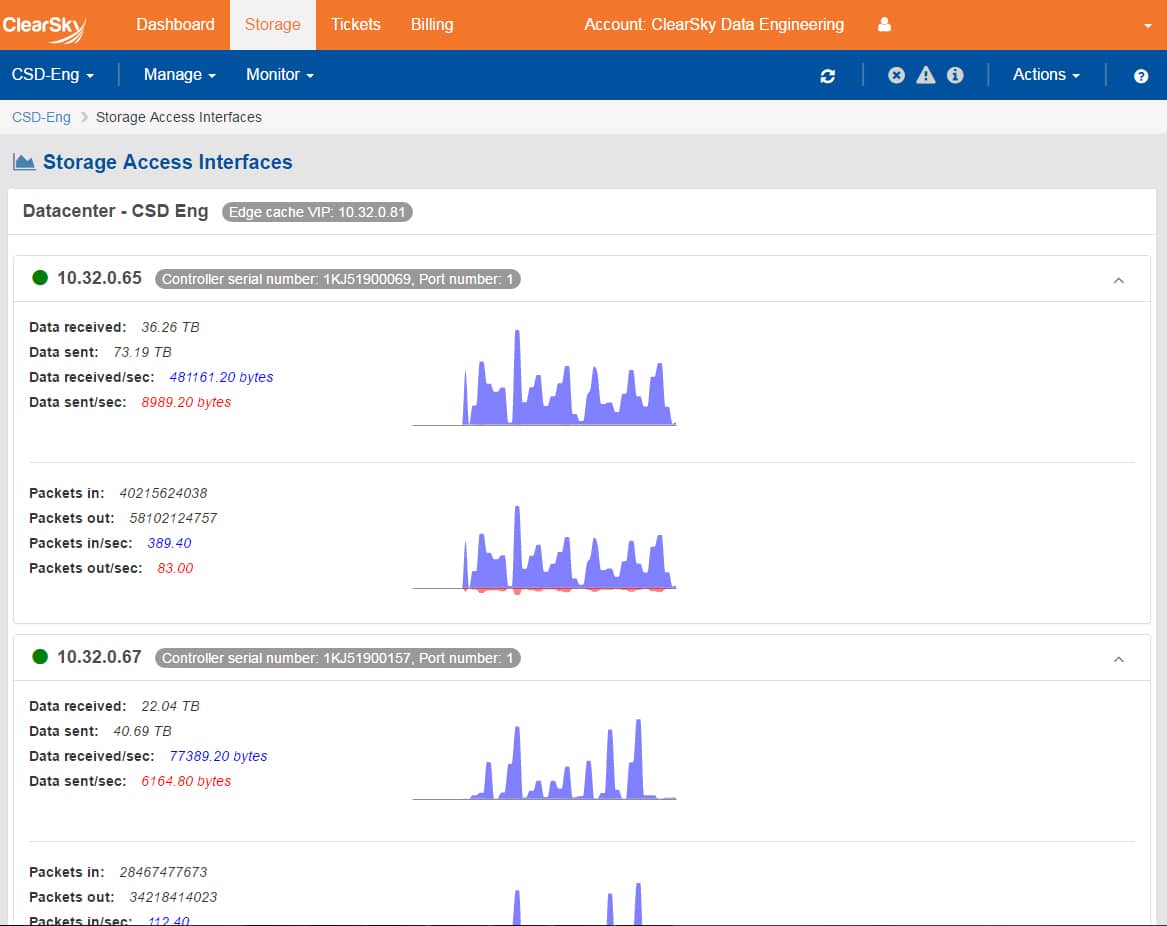Click Edge cache VIP 10.32.0.81 badge
This screenshot has width=1167, height=926.
pos(317,212)
